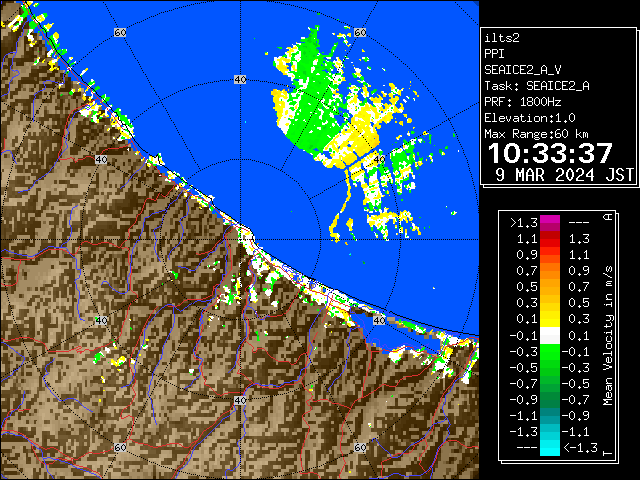Click '-0.5' in the legend's right column
The width and height of the screenshot is (640, 480).
[576, 384]
